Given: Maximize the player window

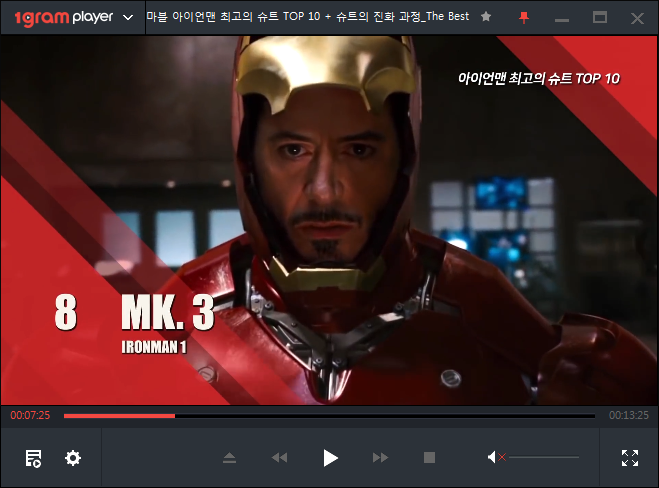Looking at the screenshot, I should [600, 17].
